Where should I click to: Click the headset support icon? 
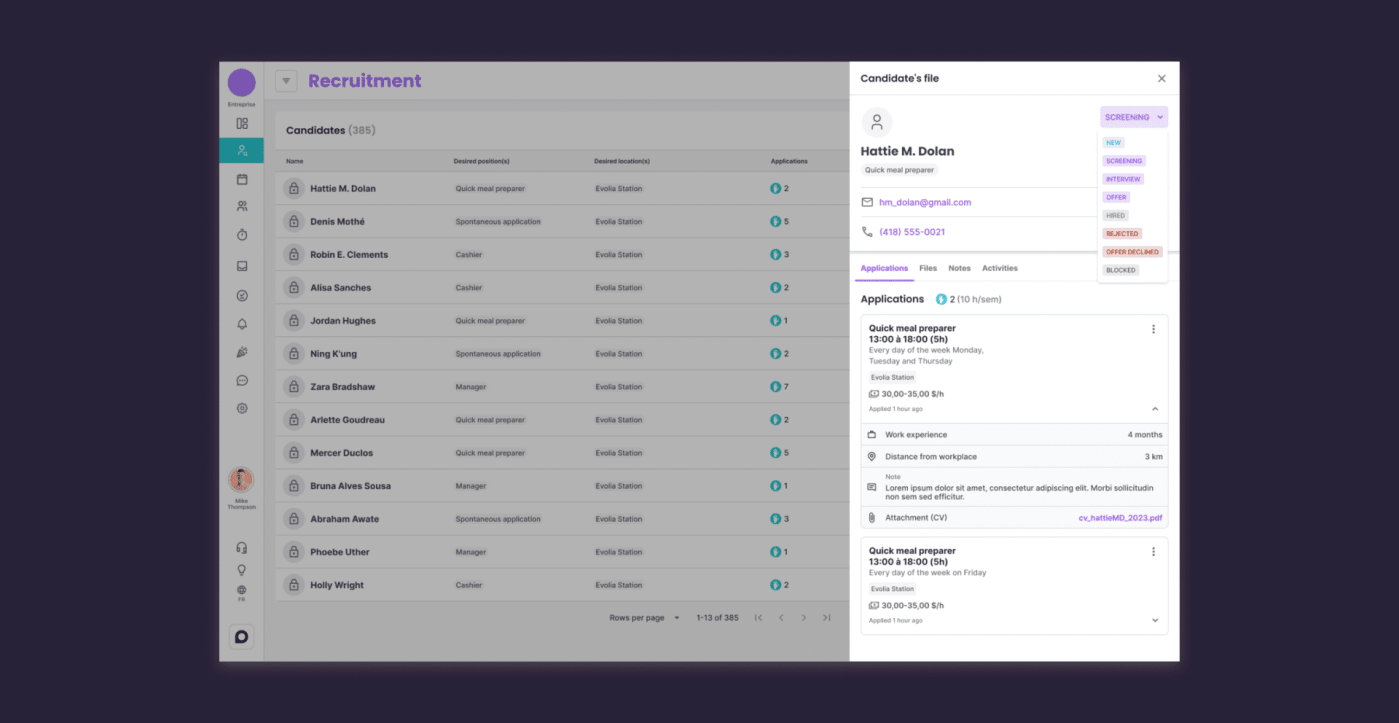[241, 548]
